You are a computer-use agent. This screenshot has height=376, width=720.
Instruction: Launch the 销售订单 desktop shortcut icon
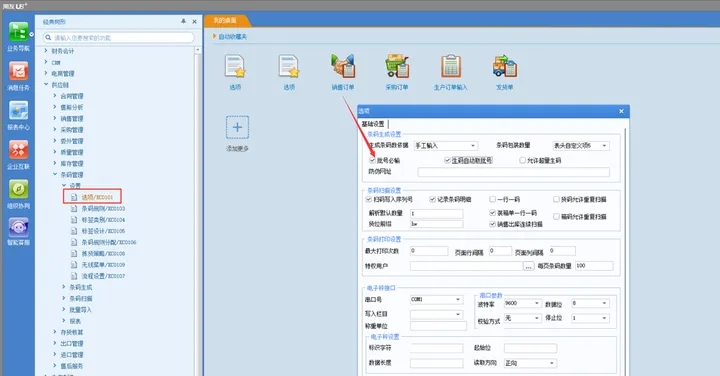point(343,67)
